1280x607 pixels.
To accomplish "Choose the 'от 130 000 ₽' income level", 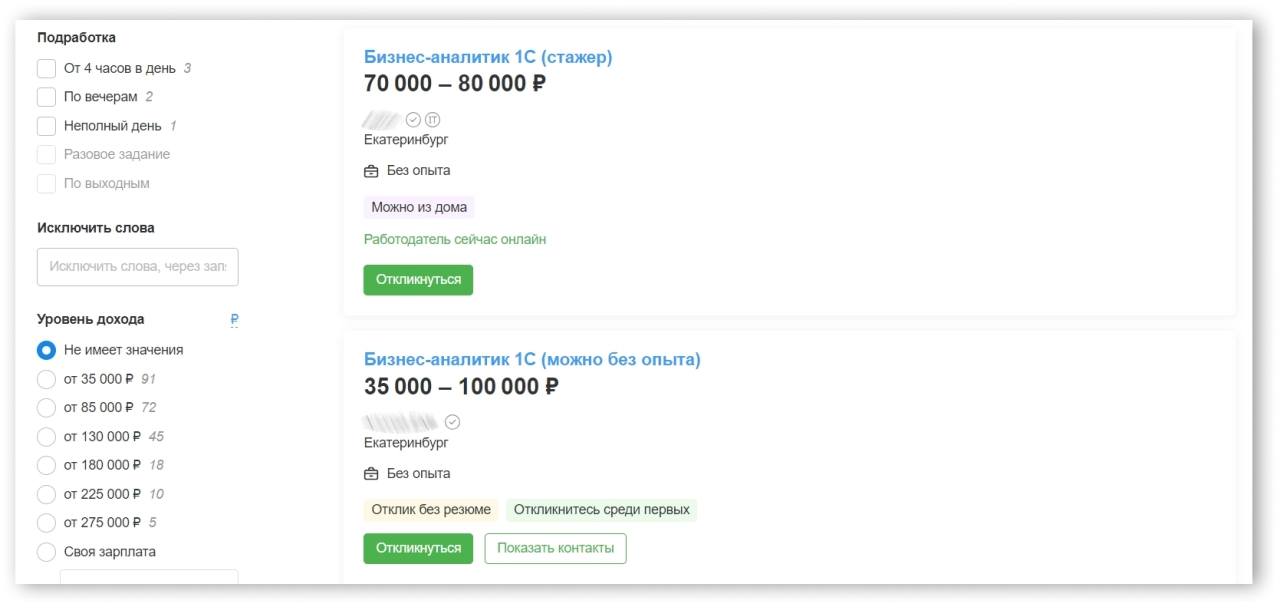I will pos(46,436).
